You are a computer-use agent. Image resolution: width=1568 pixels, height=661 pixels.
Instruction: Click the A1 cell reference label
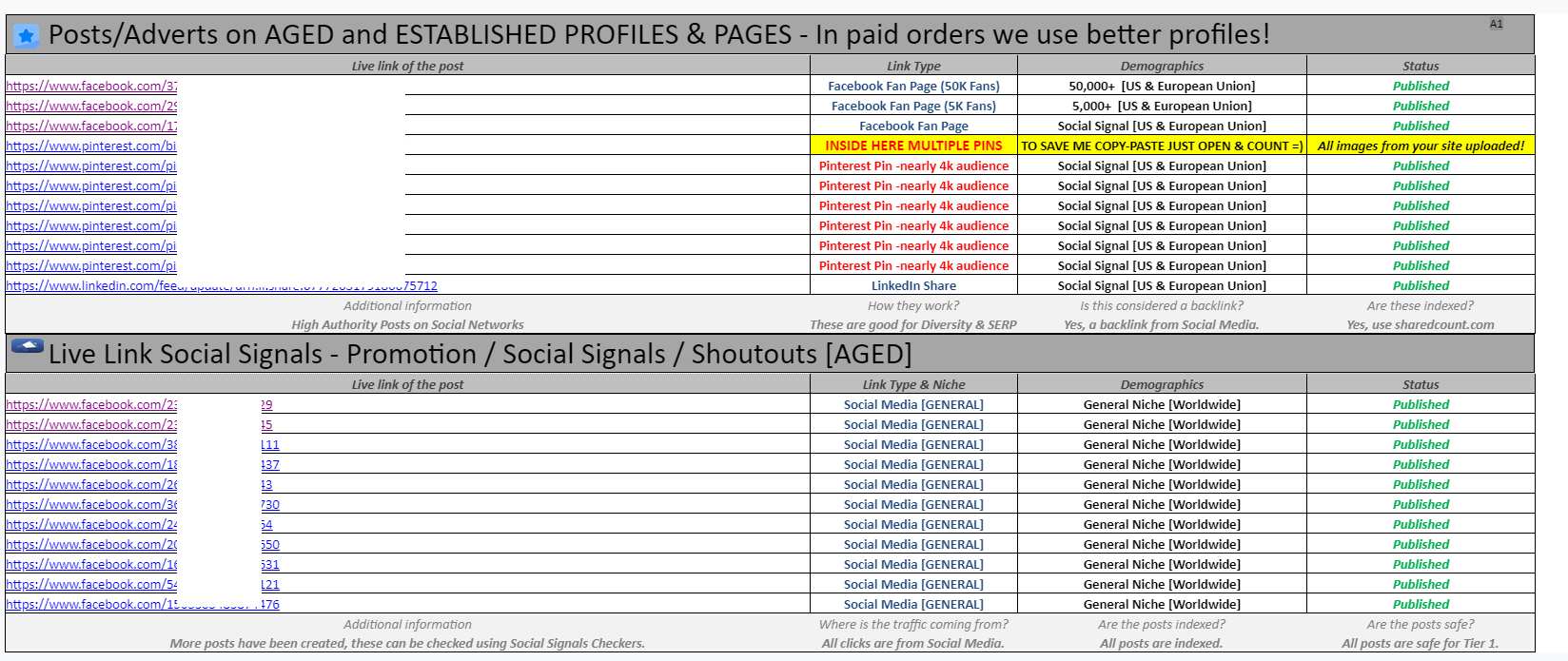1496,24
